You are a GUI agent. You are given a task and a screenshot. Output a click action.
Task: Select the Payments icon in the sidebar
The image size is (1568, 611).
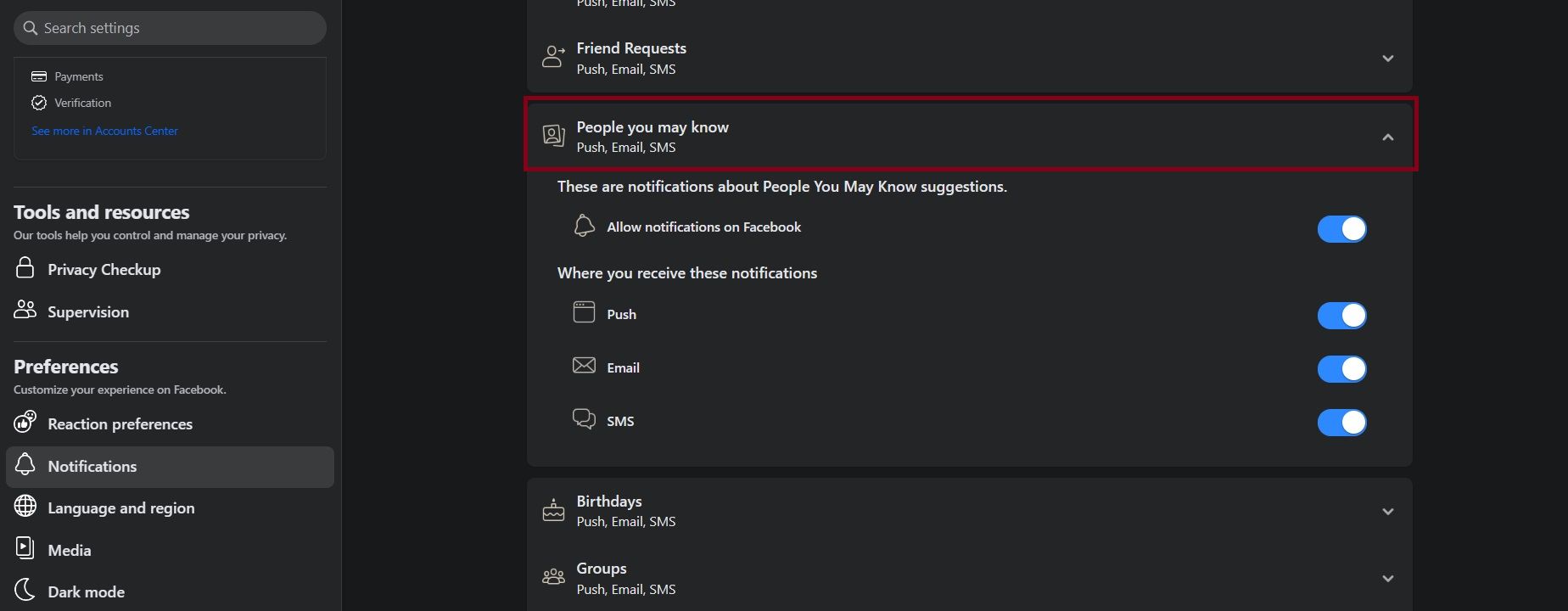pyautogui.click(x=39, y=76)
